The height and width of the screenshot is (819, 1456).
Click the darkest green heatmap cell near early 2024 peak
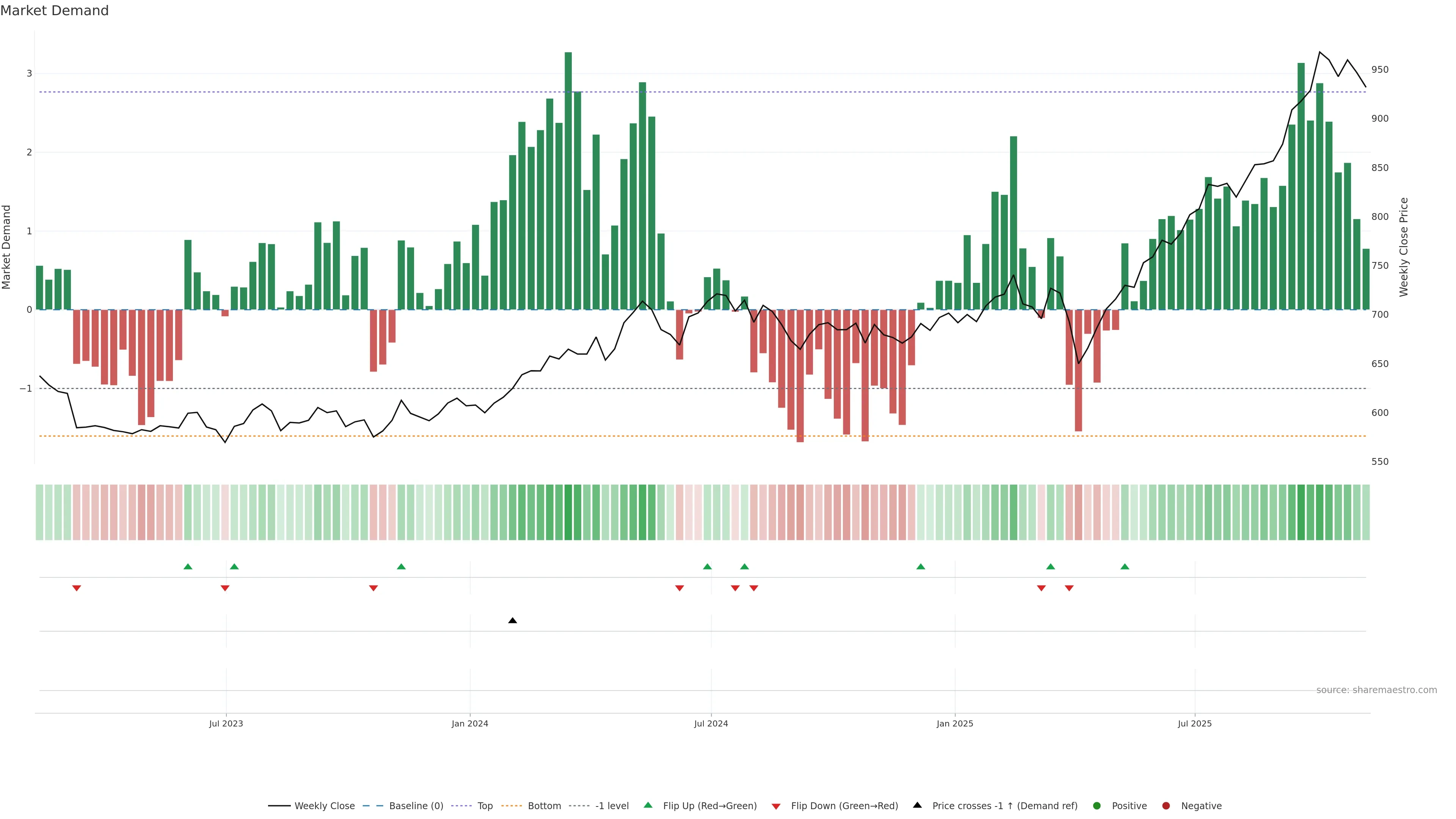coord(568,512)
